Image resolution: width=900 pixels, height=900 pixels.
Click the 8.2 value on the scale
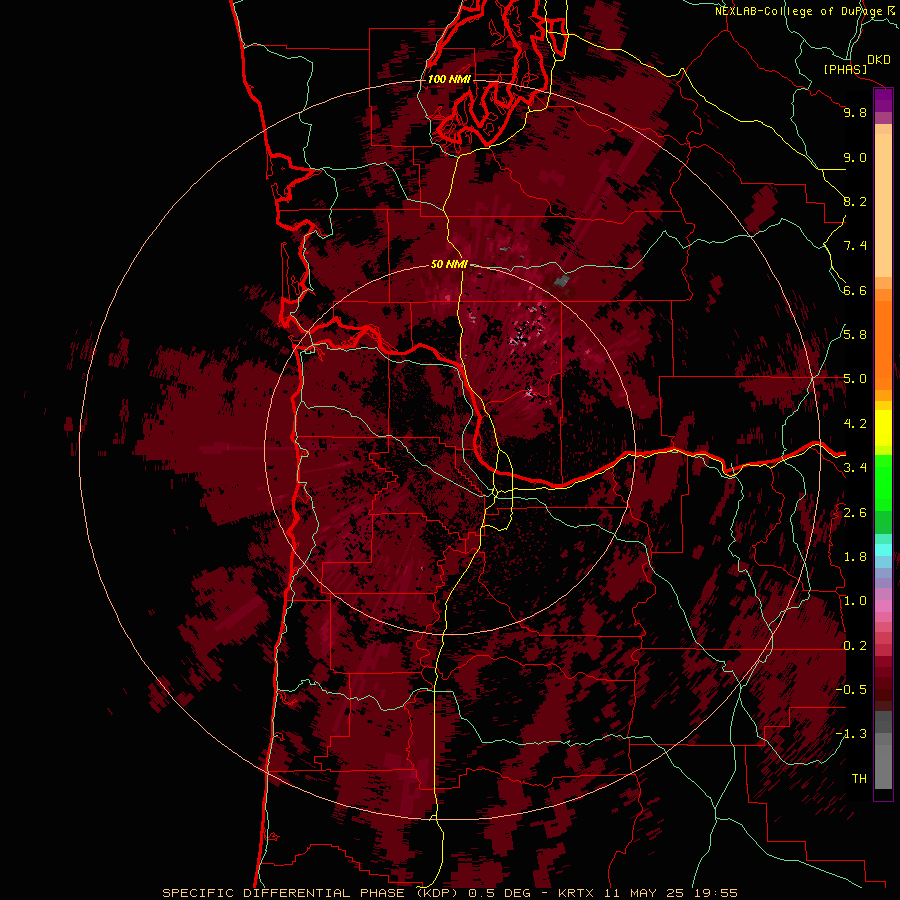pyautogui.click(x=855, y=201)
